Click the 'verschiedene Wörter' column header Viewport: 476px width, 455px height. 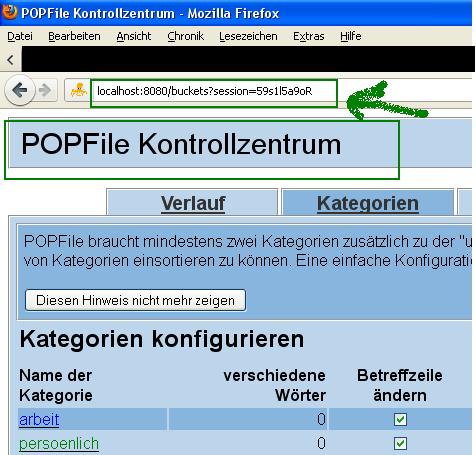tap(274, 385)
